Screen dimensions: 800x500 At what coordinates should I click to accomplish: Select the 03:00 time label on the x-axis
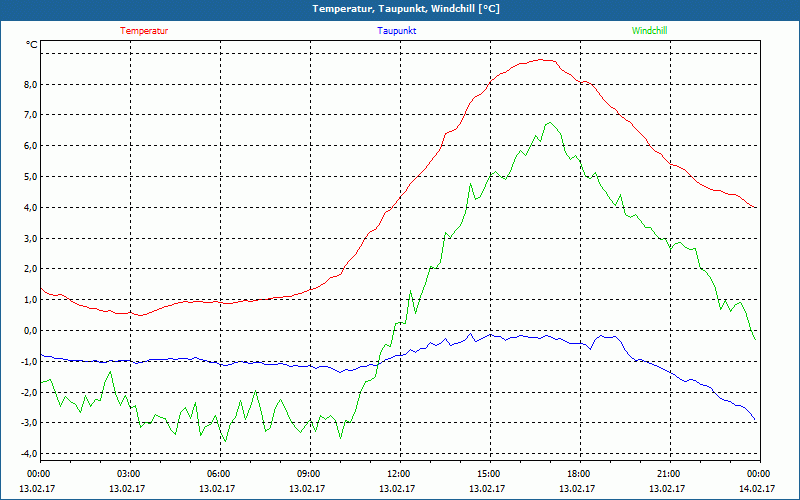(x=129, y=474)
